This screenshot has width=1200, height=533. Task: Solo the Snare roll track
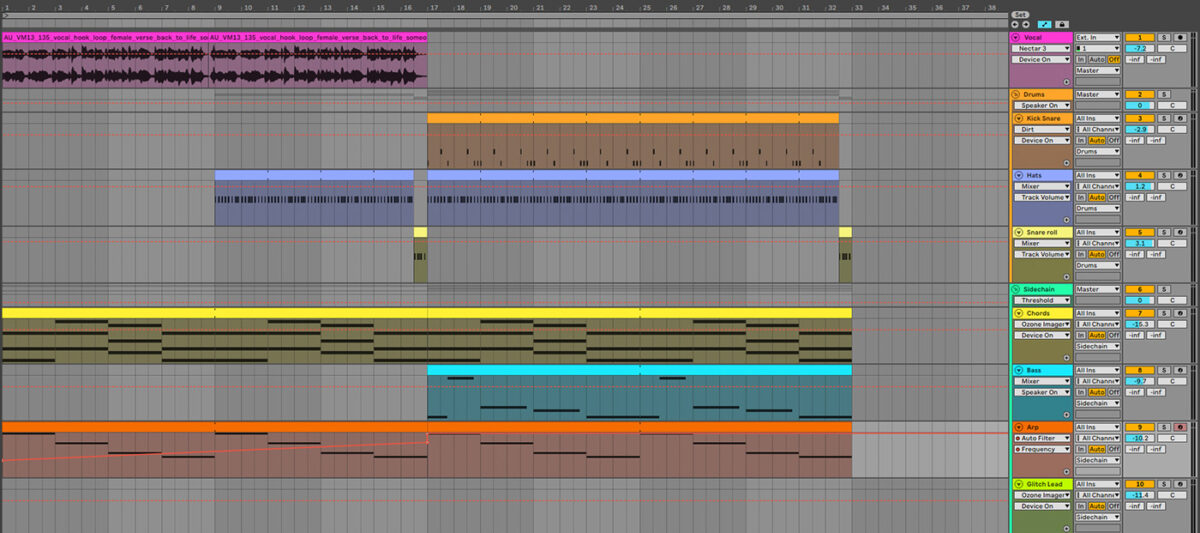[1164, 232]
